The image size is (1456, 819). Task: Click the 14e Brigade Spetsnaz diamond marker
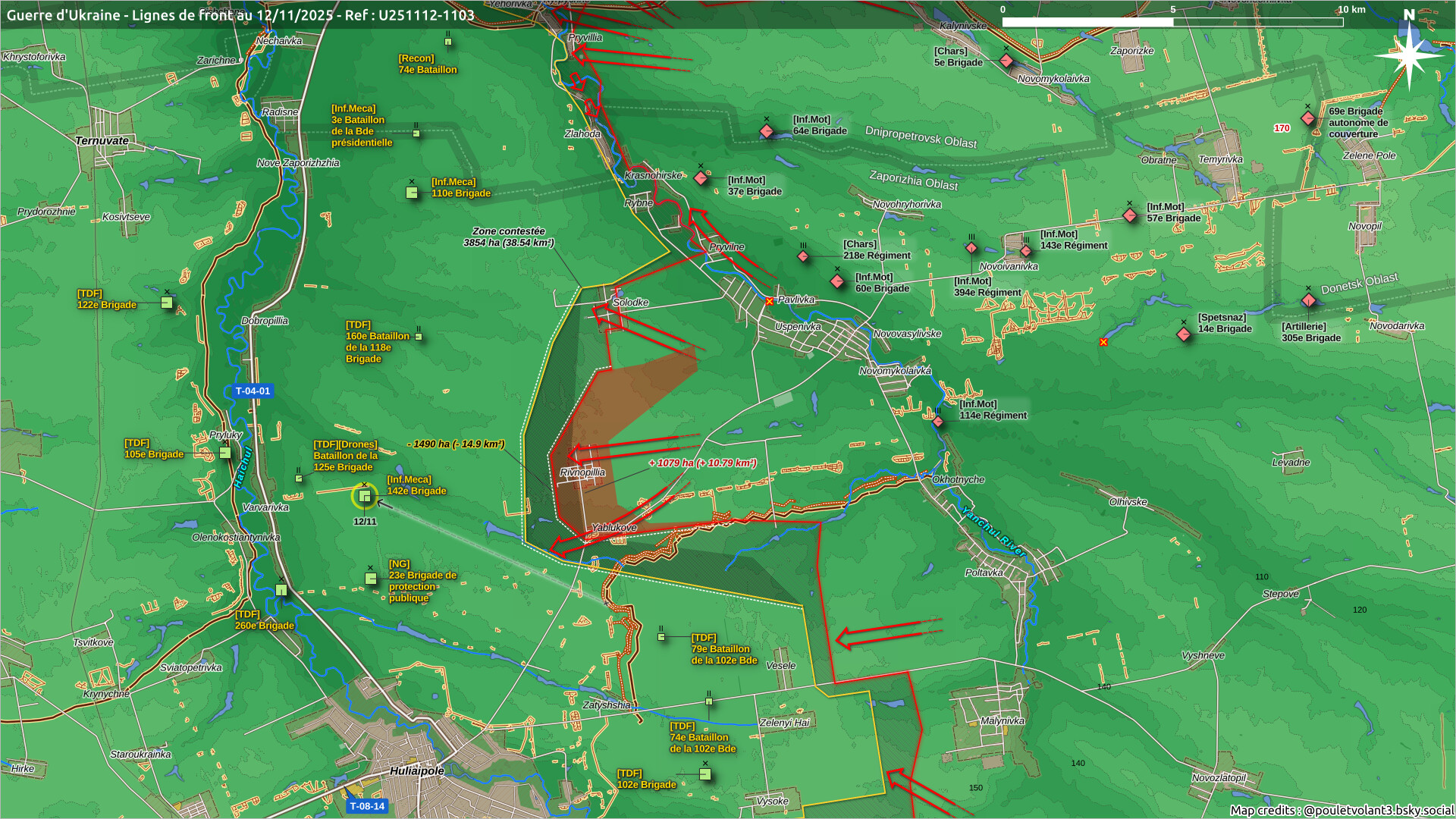pos(1184,334)
